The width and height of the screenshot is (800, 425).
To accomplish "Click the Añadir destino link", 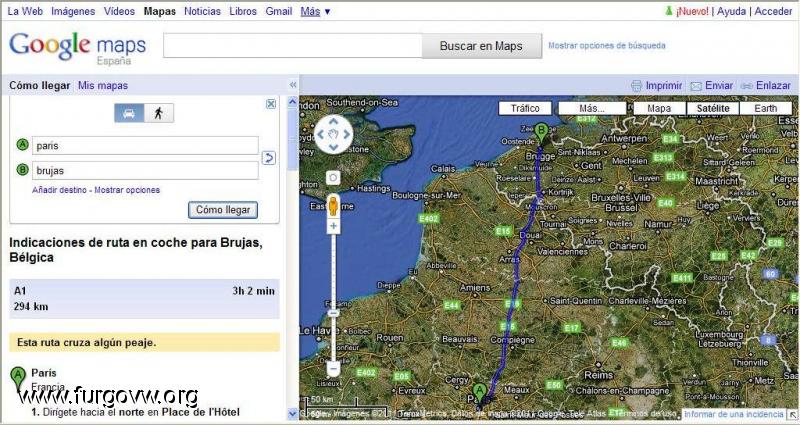I will (59, 190).
